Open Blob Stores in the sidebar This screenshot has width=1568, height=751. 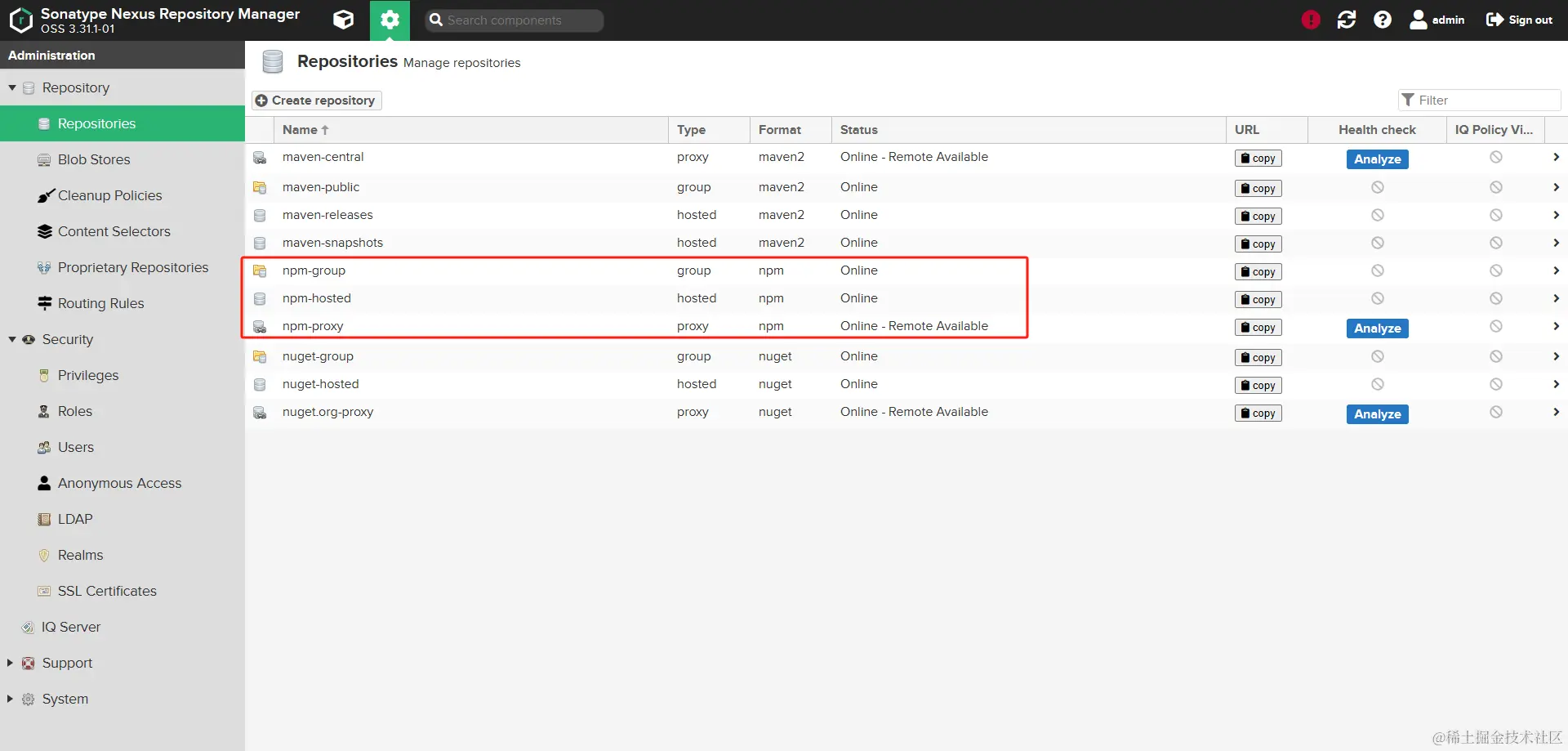[122, 159]
